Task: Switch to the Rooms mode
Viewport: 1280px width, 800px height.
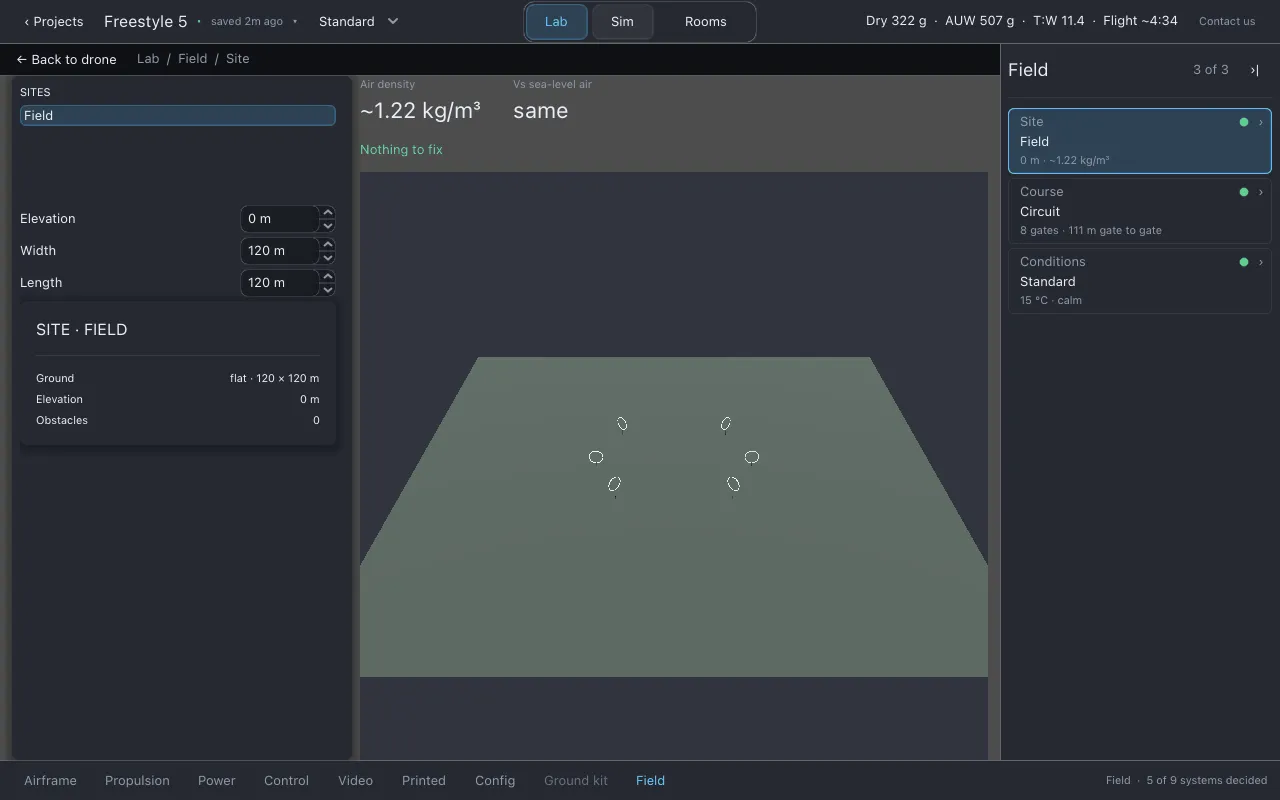Action: click(x=705, y=21)
